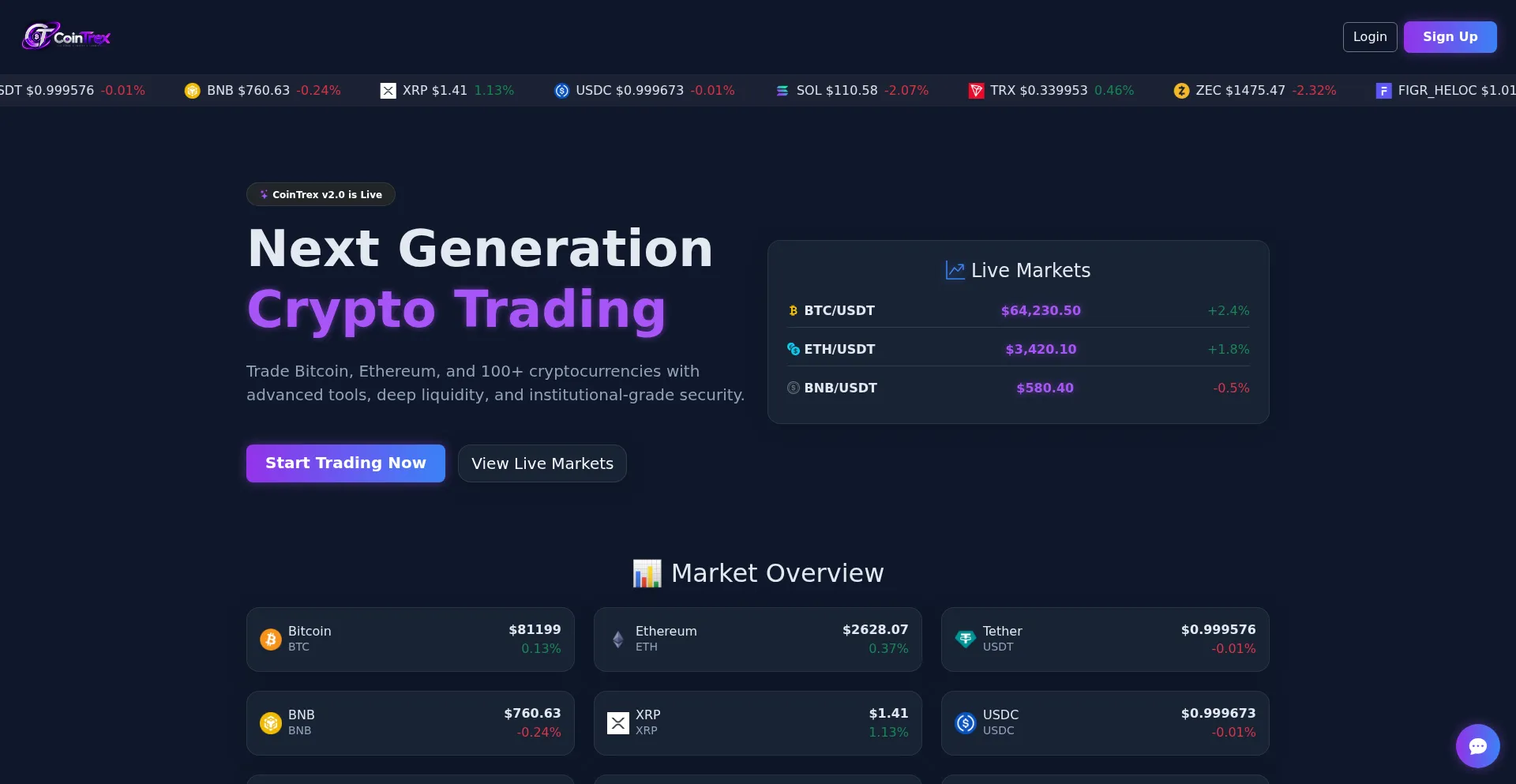Click the $760.63 price on BNB card
Image resolution: width=1516 pixels, height=784 pixels.
pyautogui.click(x=532, y=714)
